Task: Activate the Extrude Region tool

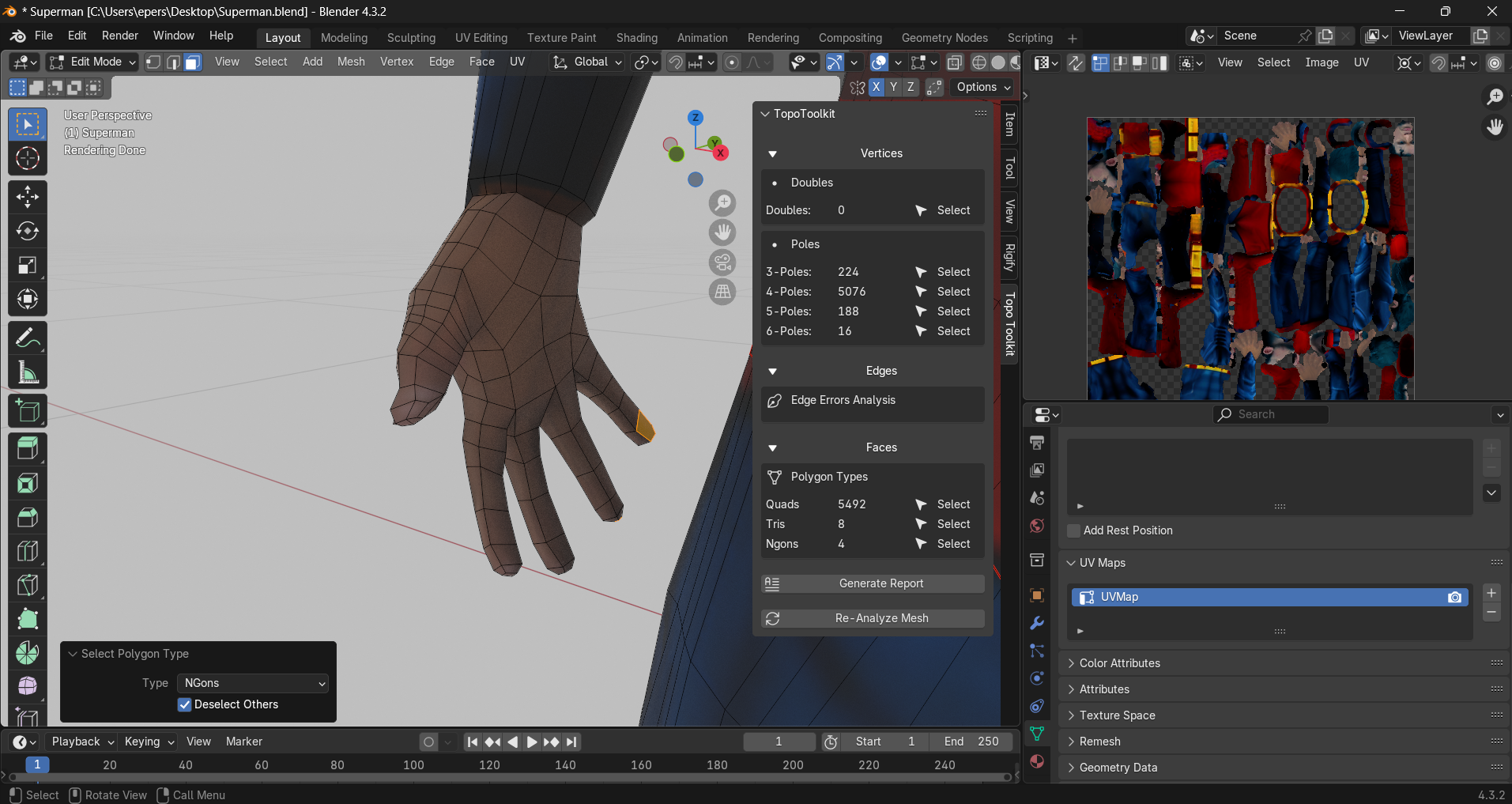Action: [28, 449]
